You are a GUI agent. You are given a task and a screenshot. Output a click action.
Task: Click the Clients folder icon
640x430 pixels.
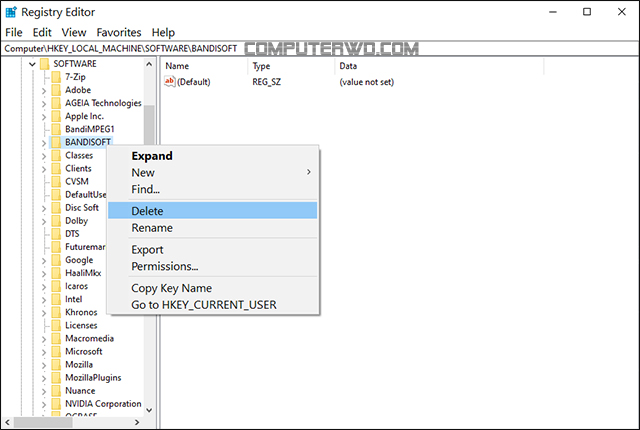[56, 168]
